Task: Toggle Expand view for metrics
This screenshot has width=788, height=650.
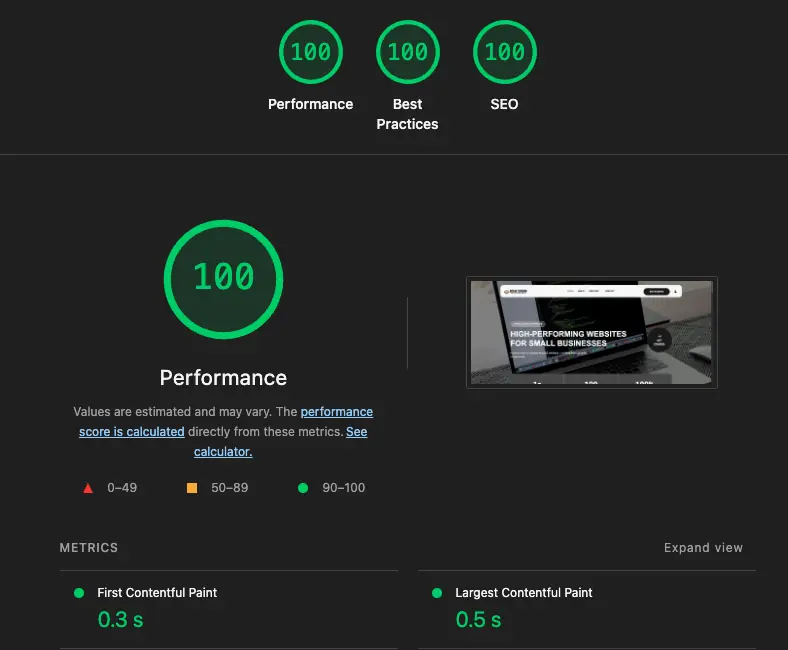Action: click(x=703, y=548)
